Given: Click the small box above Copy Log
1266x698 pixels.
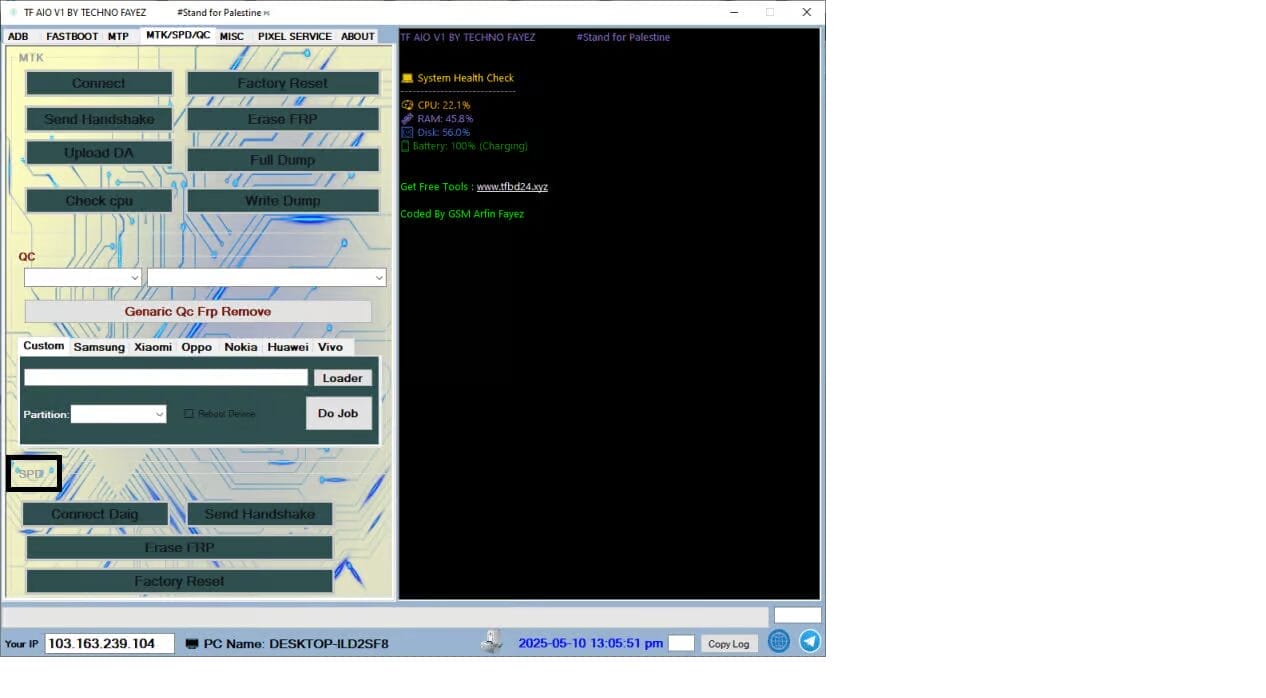Looking at the screenshot, I should point(797,615).
